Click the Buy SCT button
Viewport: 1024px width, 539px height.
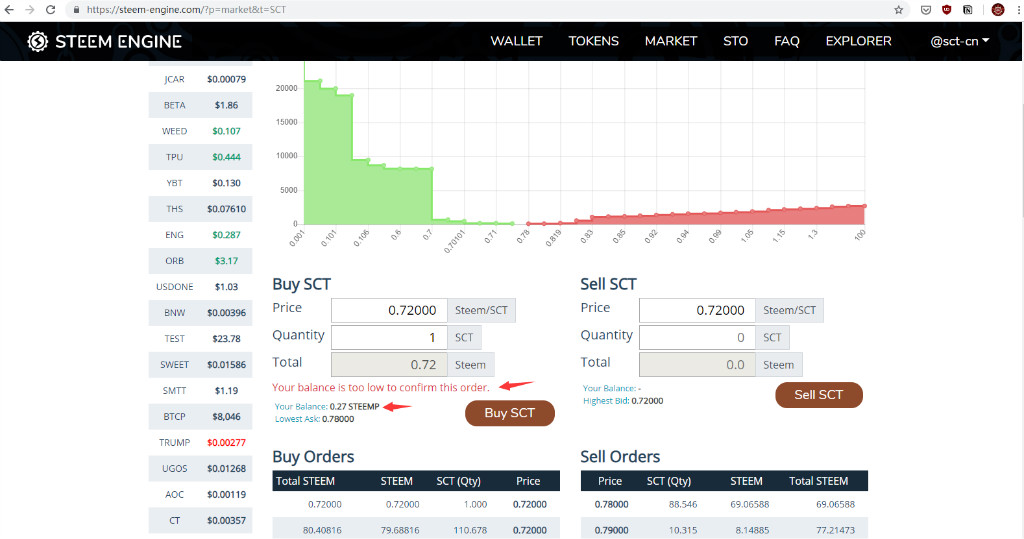[x=509, y=413]
